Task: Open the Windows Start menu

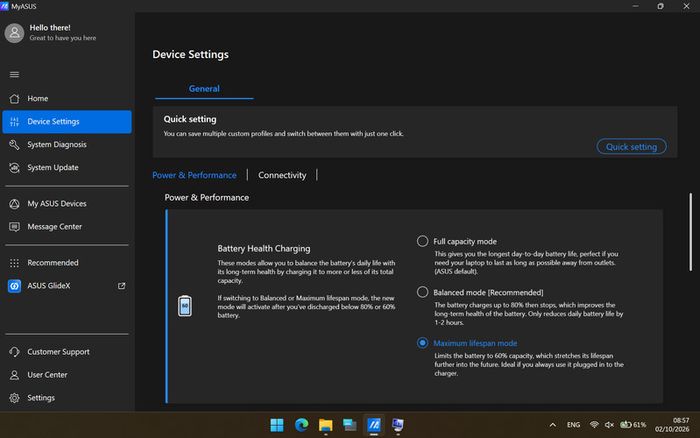Action: click(x=277, y=425)
